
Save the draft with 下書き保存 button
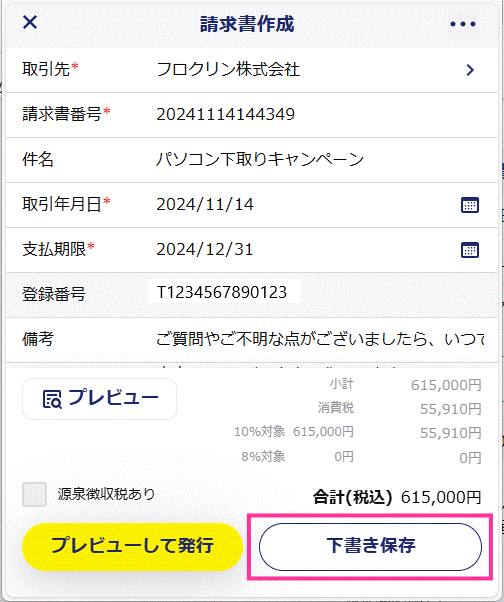(x=370, y=546)
